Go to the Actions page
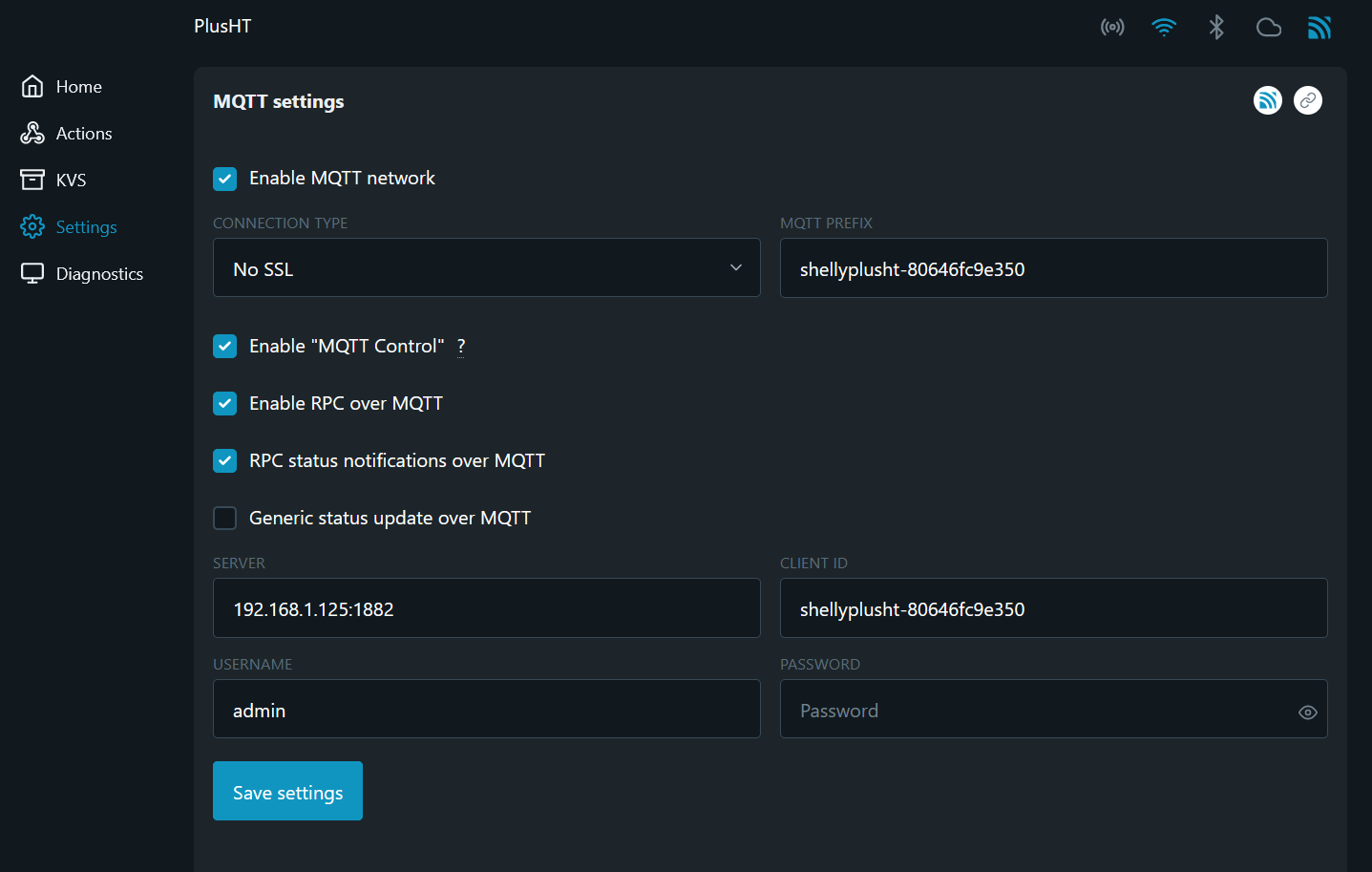The image size is (1372, 872). point(84,134)
